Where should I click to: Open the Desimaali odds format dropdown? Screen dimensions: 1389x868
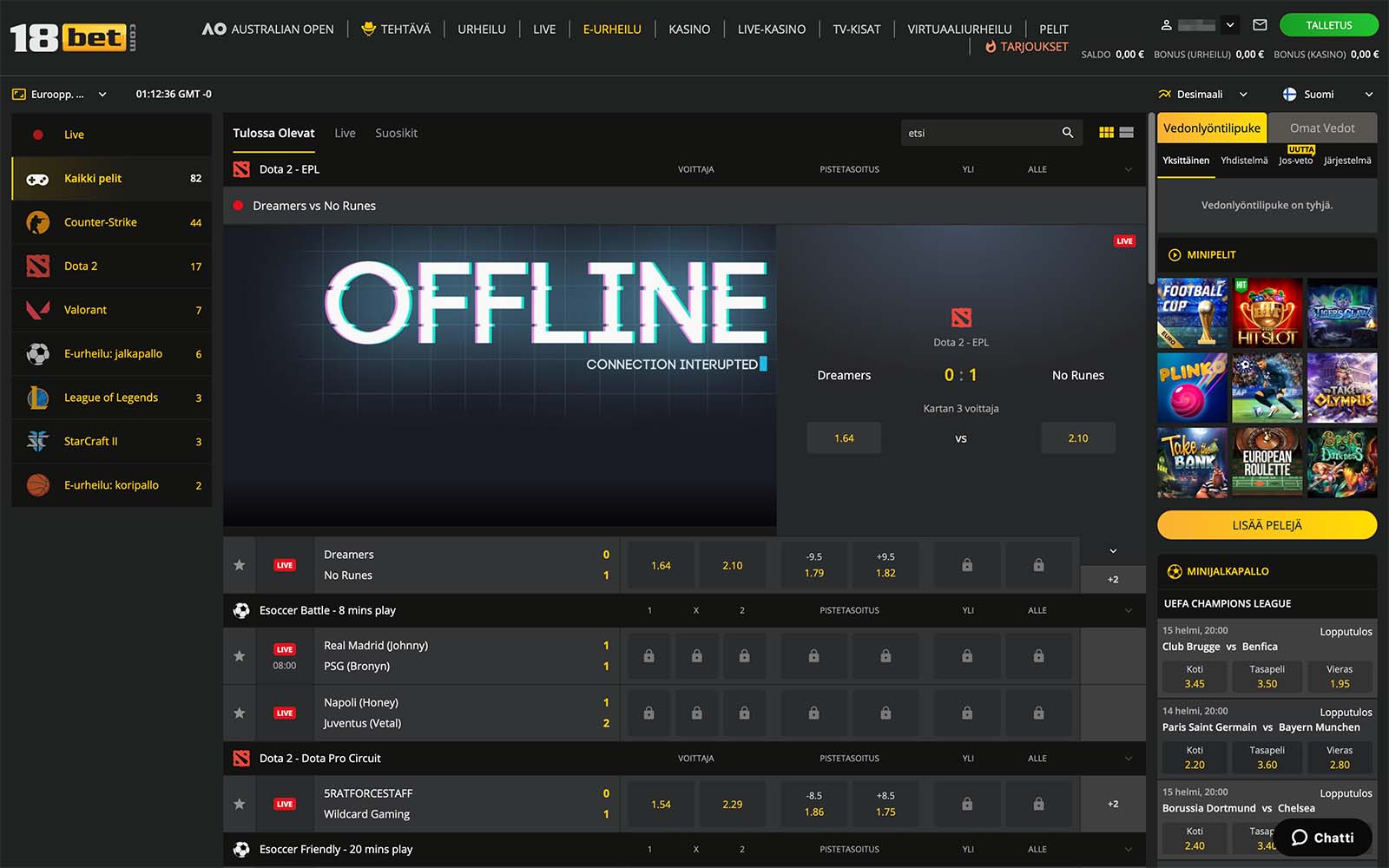(x=1203, y=94)
